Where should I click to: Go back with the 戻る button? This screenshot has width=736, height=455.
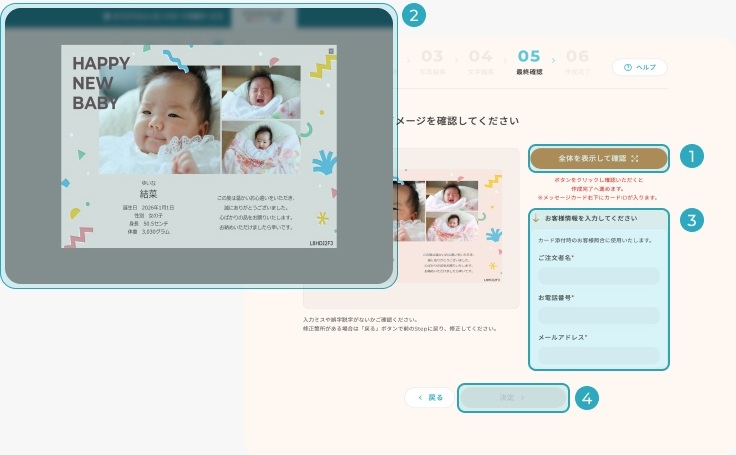coord(429,397)
